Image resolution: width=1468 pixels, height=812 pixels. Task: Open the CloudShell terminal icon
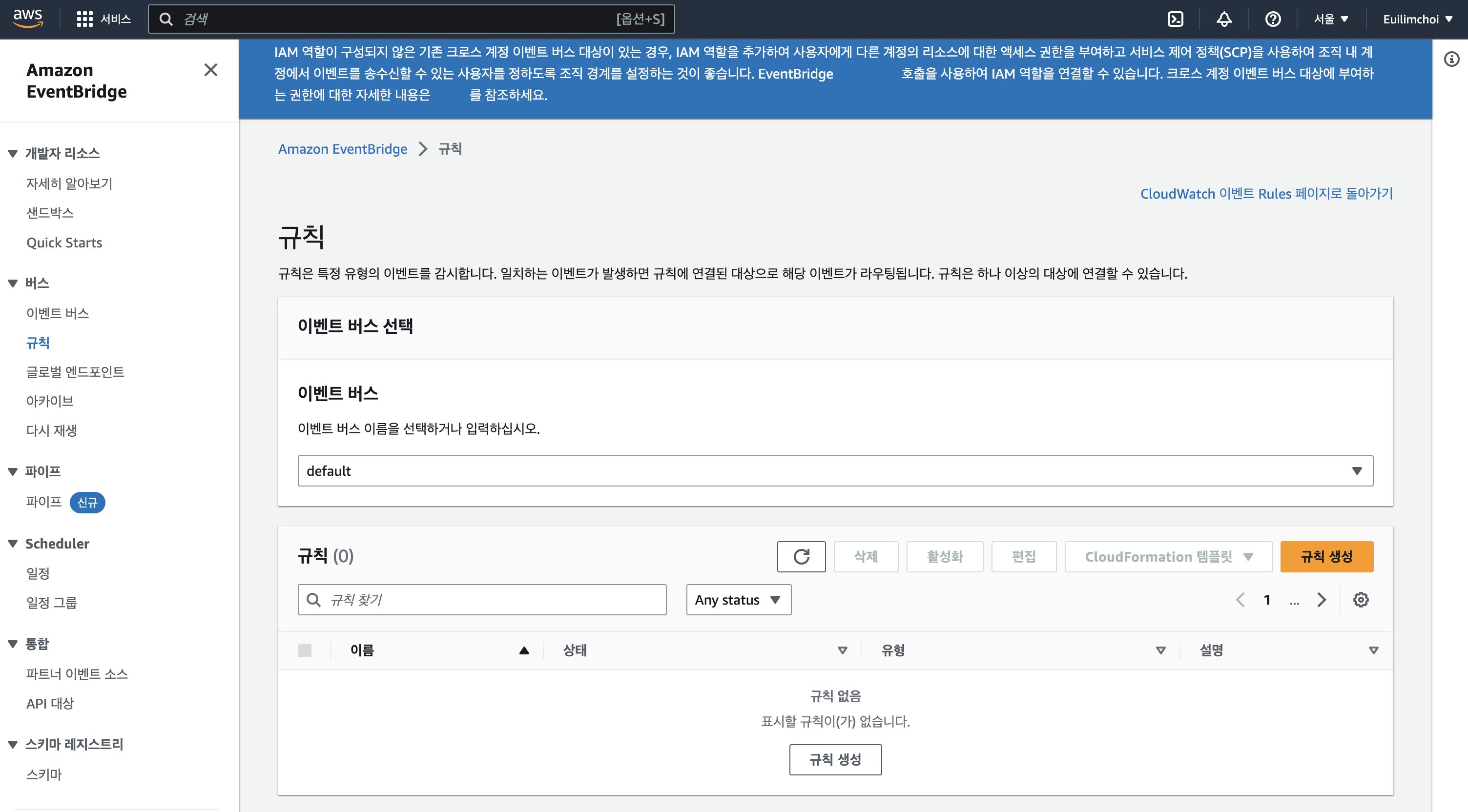pos(1175,20)
